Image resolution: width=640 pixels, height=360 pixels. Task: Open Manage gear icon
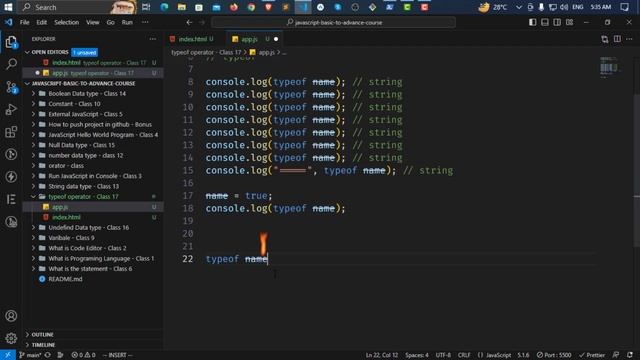11,338
